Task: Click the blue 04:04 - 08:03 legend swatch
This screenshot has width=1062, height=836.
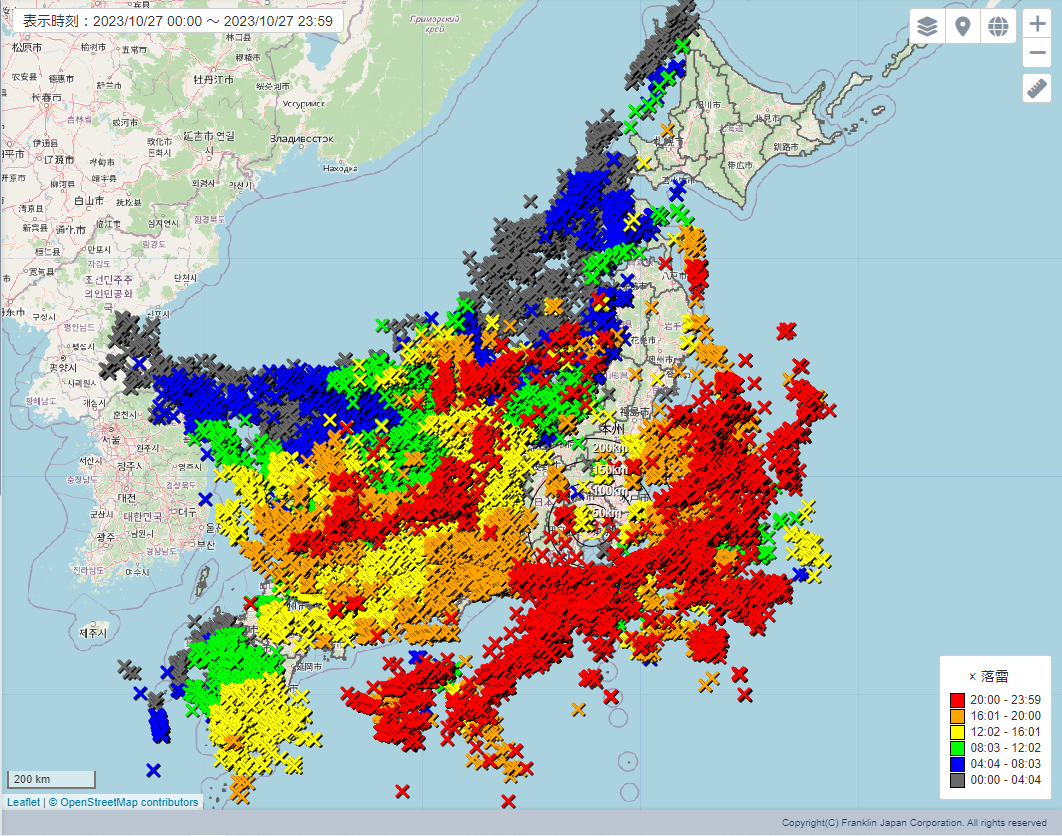Action: [957, 764]
